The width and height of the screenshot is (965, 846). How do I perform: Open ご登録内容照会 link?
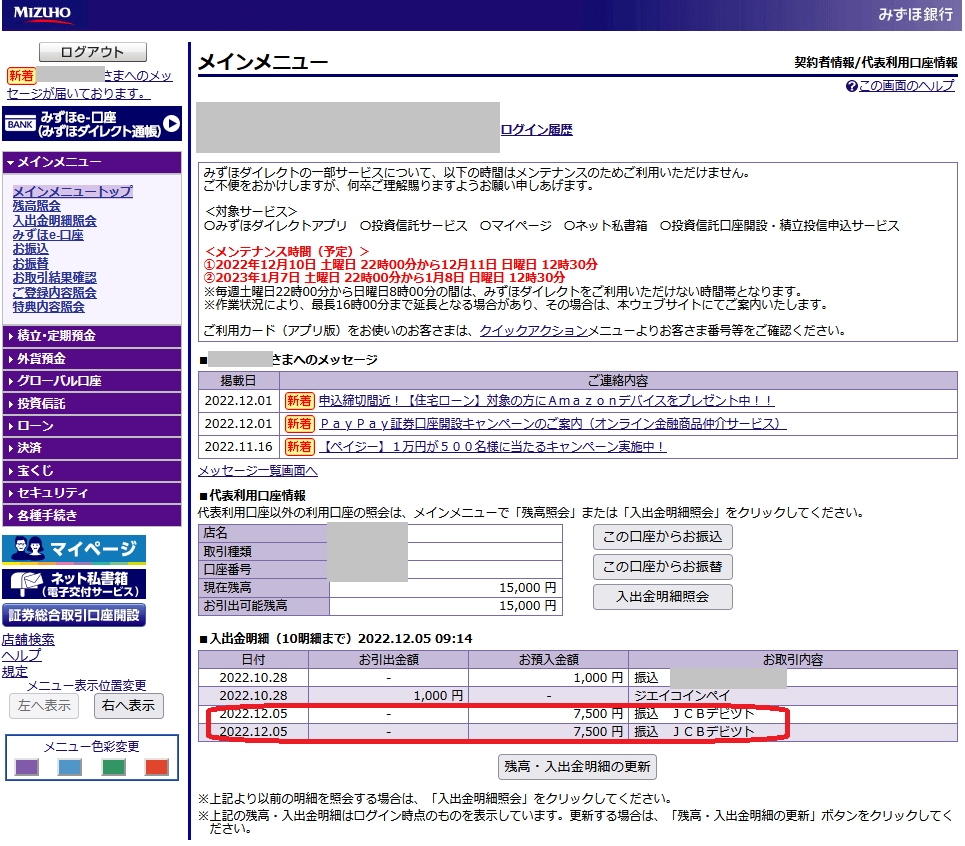(x=55, y=292)
